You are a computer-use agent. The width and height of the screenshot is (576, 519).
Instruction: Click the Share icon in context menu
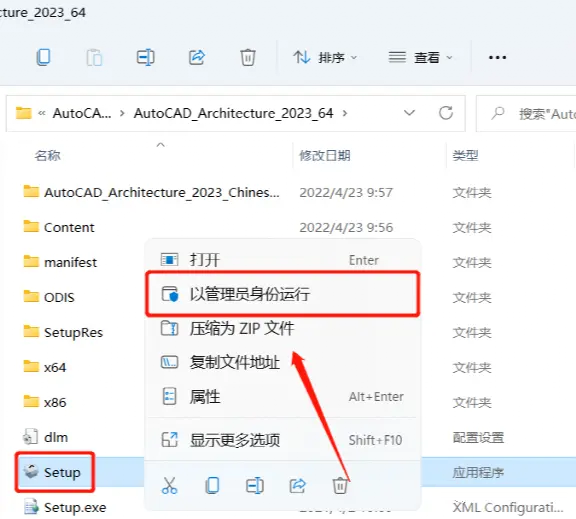tap(298, 486)
